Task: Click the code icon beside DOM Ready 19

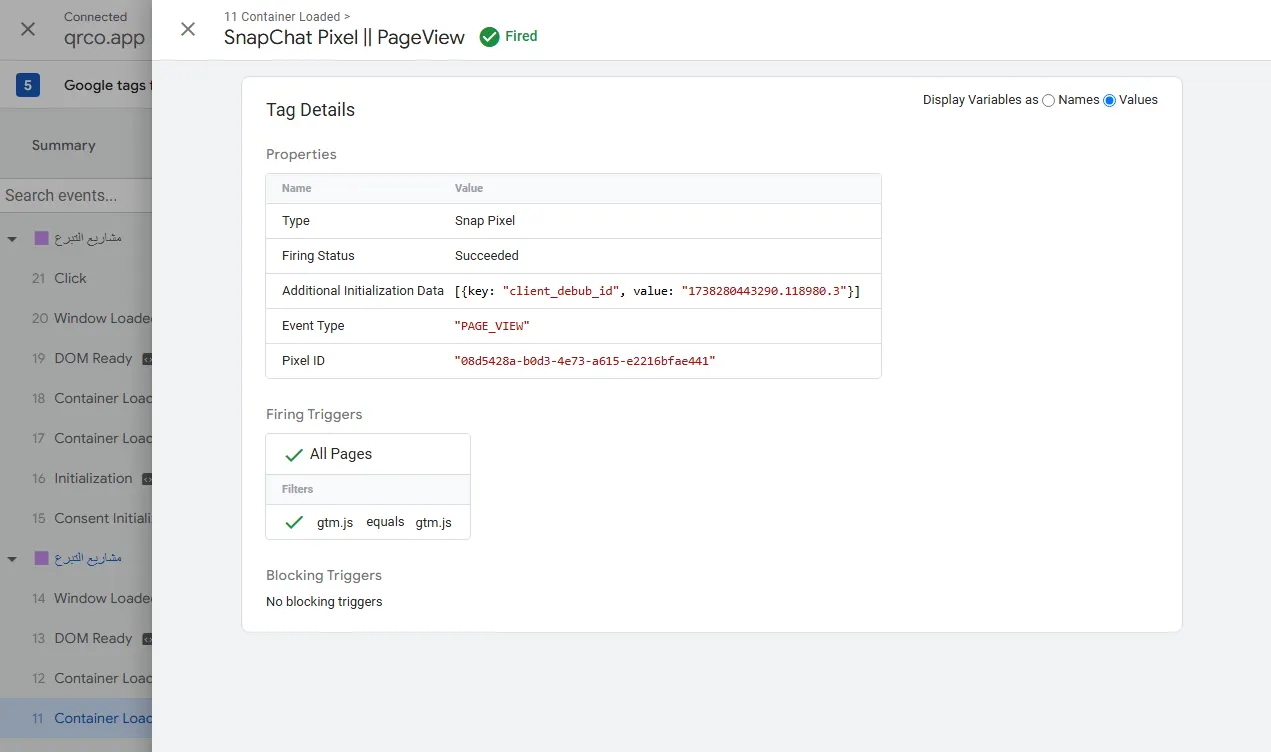Action: coord(147,358)
